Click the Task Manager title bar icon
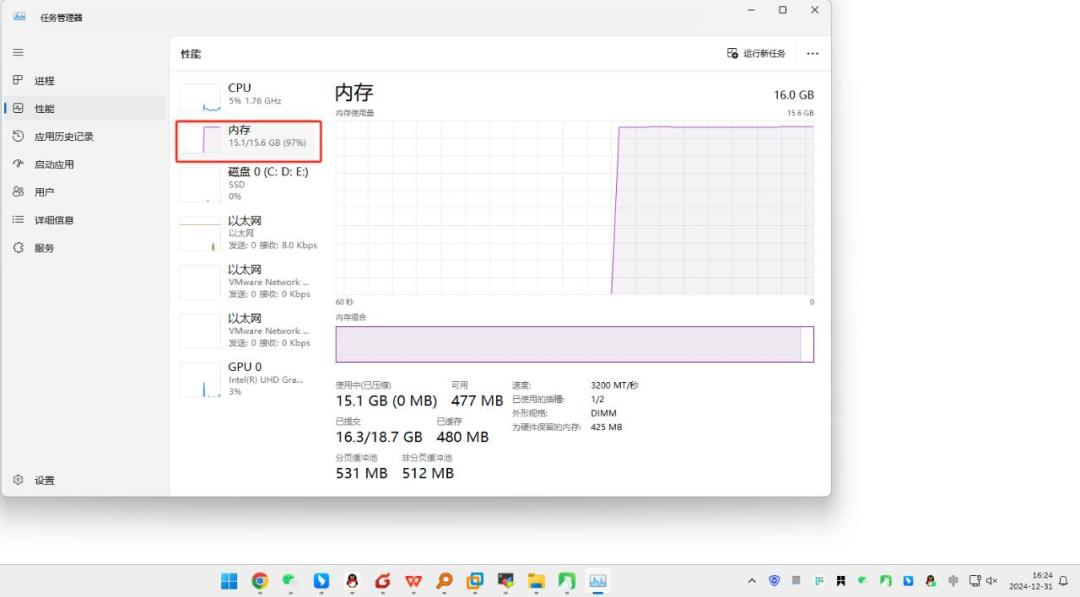 point(19,17)
